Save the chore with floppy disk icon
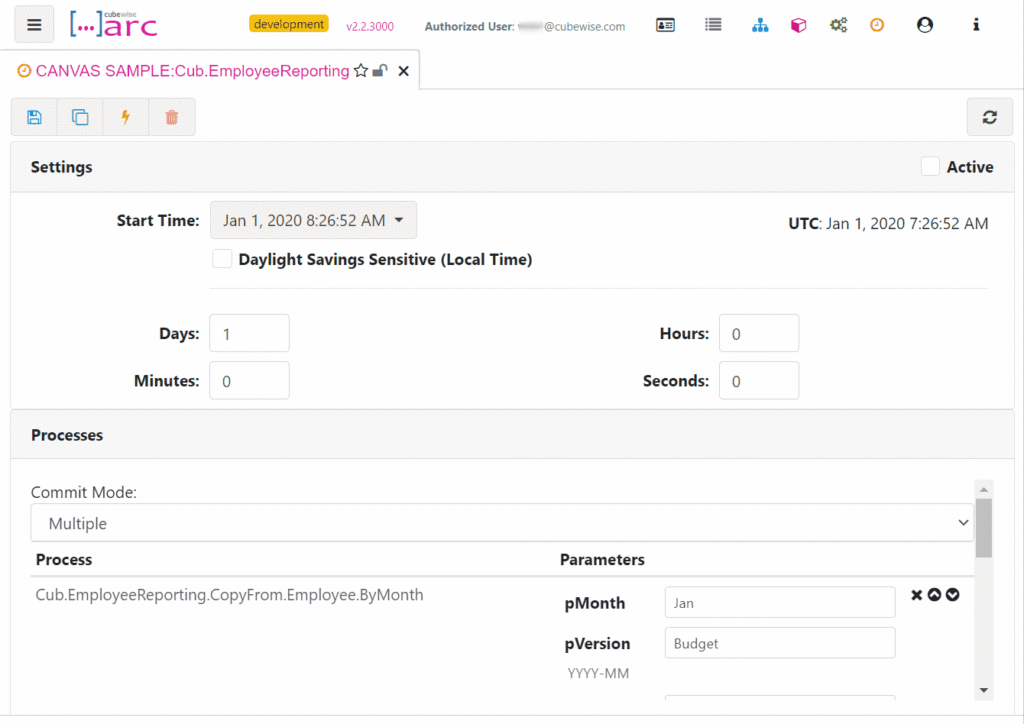 [x=34, y=118]
